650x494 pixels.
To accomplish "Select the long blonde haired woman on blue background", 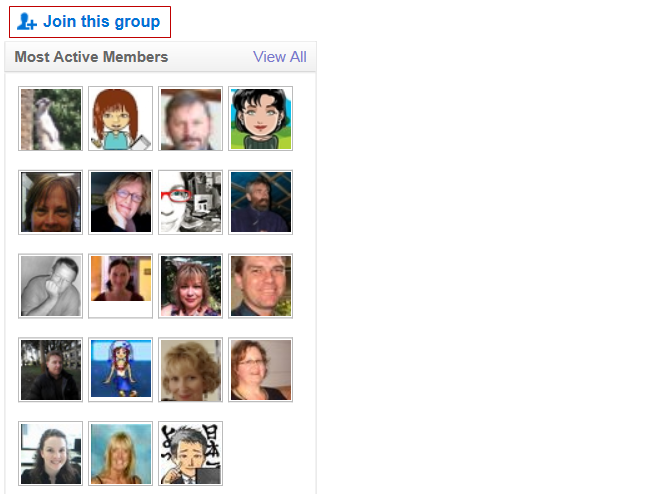I will pyautogui.click(x=121, y=453).
